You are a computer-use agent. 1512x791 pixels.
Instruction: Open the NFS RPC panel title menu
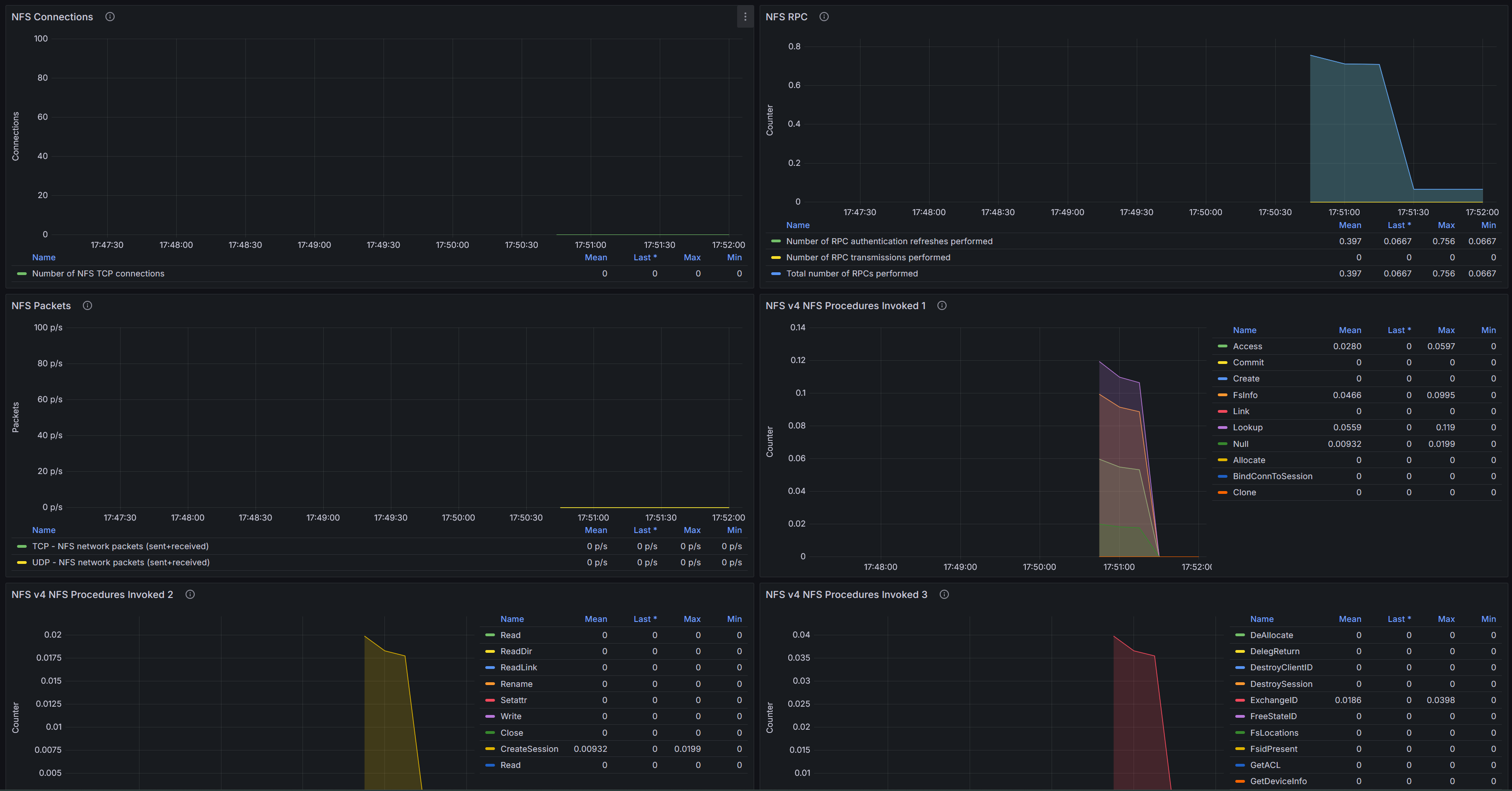tap(786, 17)
